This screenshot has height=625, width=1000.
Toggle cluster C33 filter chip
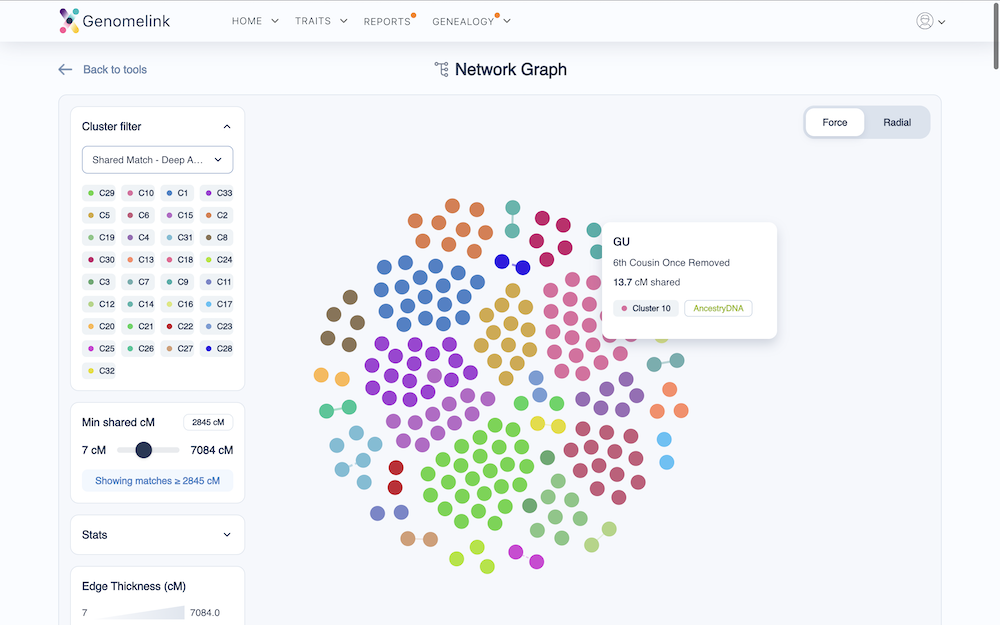click(217, 193)
